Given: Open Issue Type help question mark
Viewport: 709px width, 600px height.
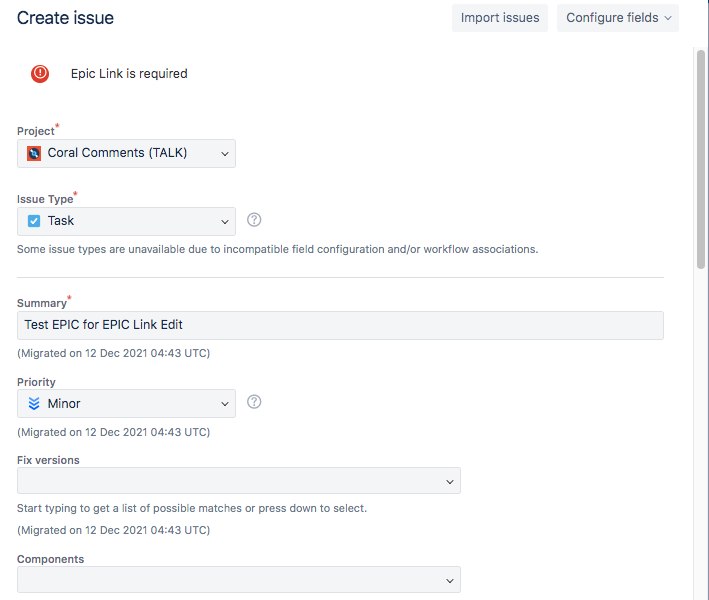Looking at the screenshot, I should point(254,220).
